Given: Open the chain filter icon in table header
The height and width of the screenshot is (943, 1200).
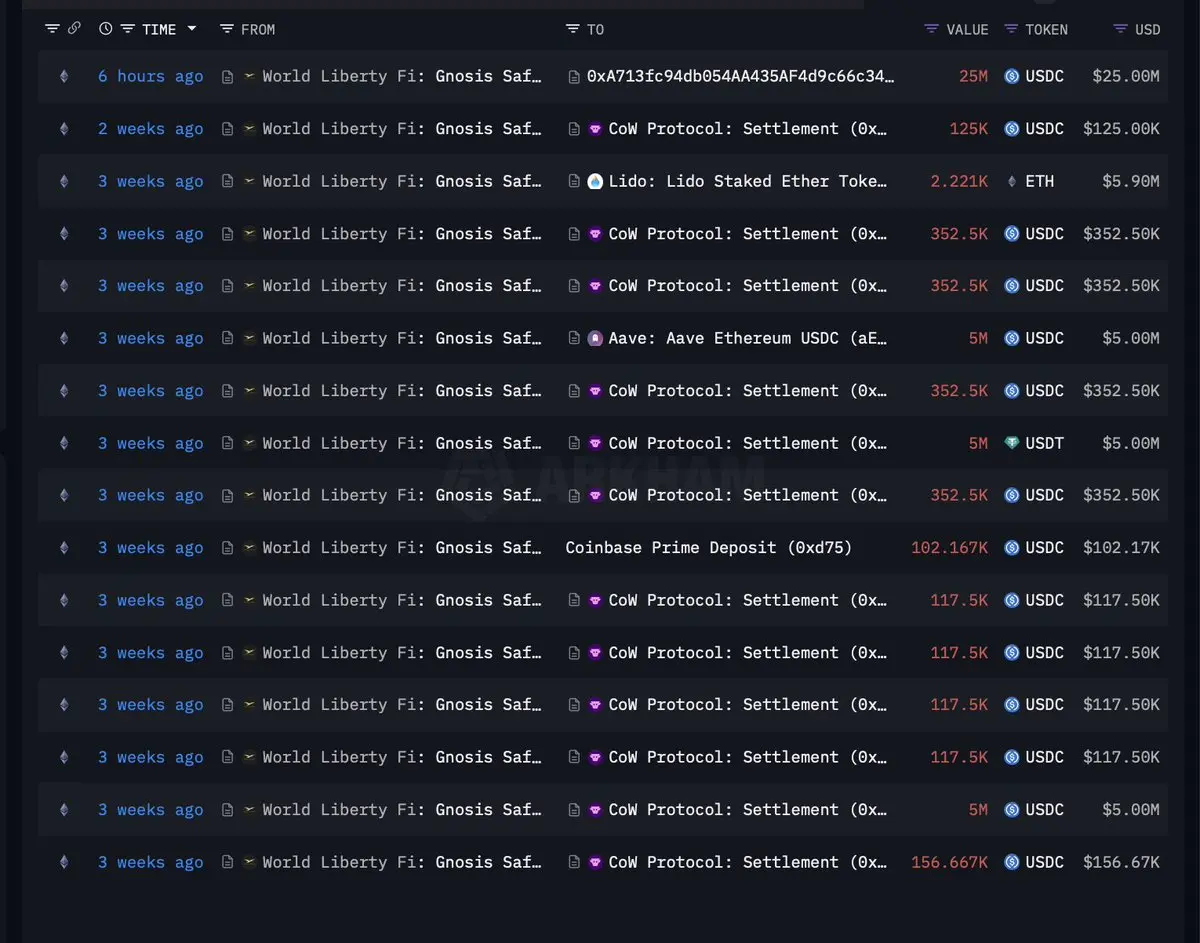Looking at the screenshot, I should point(52,29).
